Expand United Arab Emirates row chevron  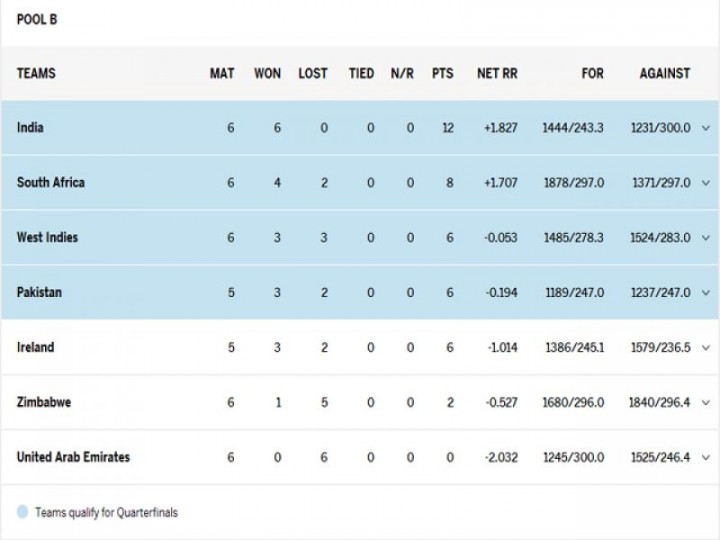[x=706, y=457]
